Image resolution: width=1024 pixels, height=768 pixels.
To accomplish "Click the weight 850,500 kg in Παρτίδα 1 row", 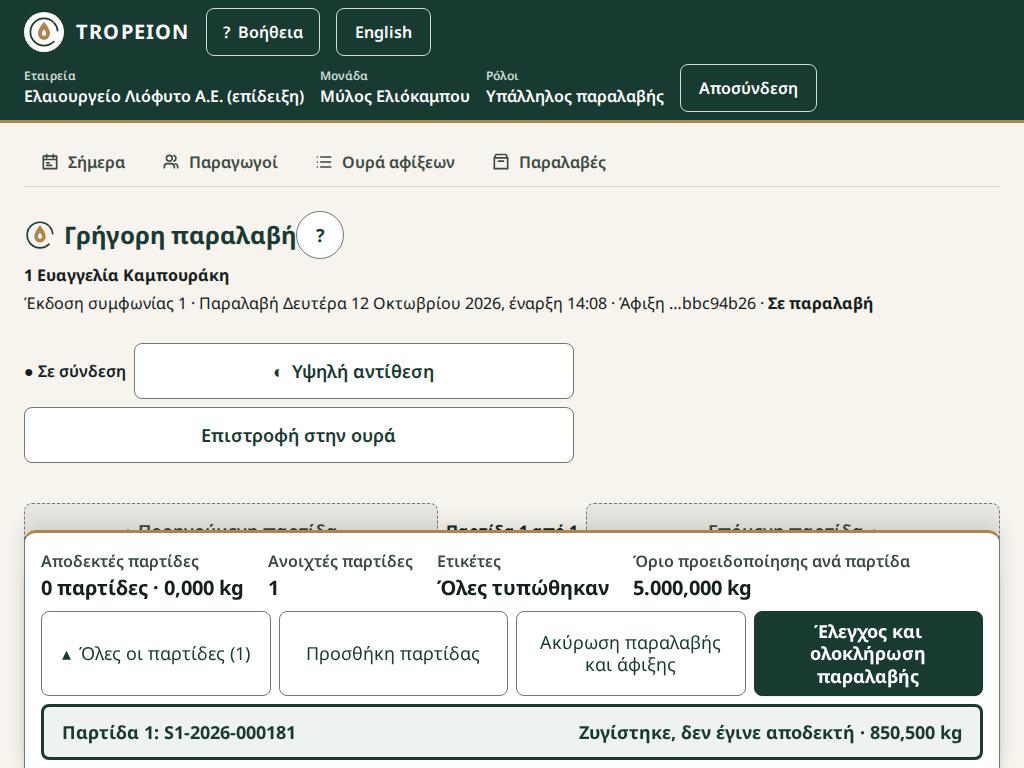I will [x=916, y=733].
